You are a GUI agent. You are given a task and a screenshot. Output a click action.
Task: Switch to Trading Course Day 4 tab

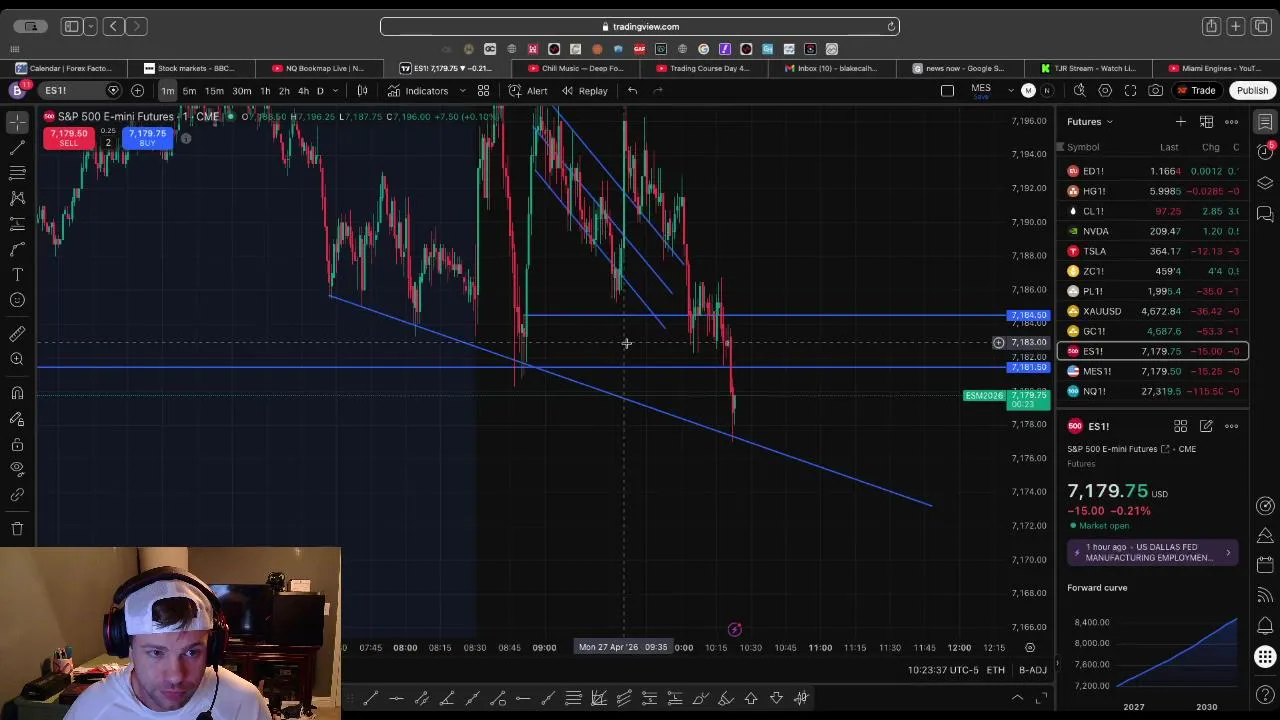point(703,68)
